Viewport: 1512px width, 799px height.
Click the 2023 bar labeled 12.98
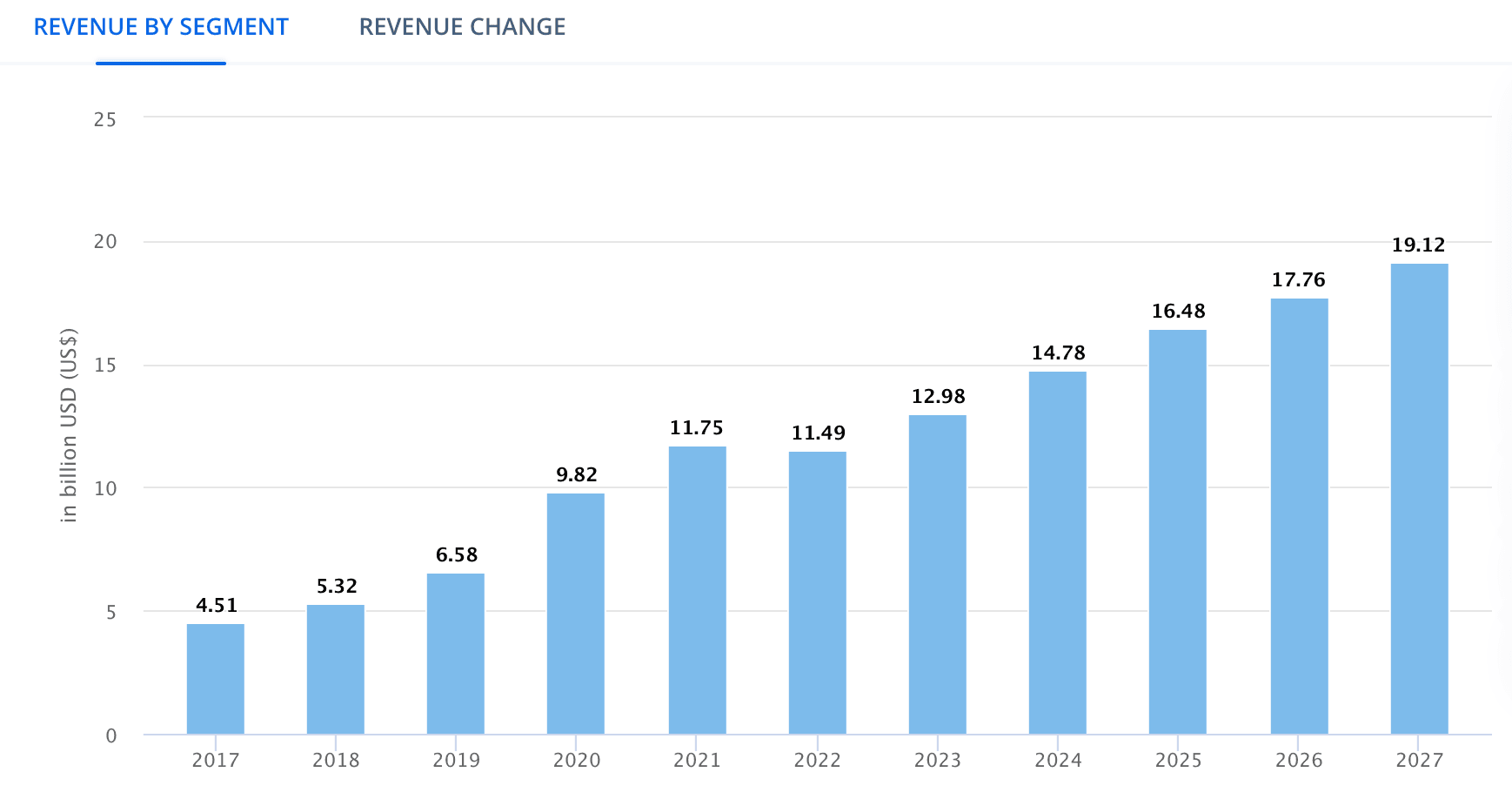[x=937, y=574]
